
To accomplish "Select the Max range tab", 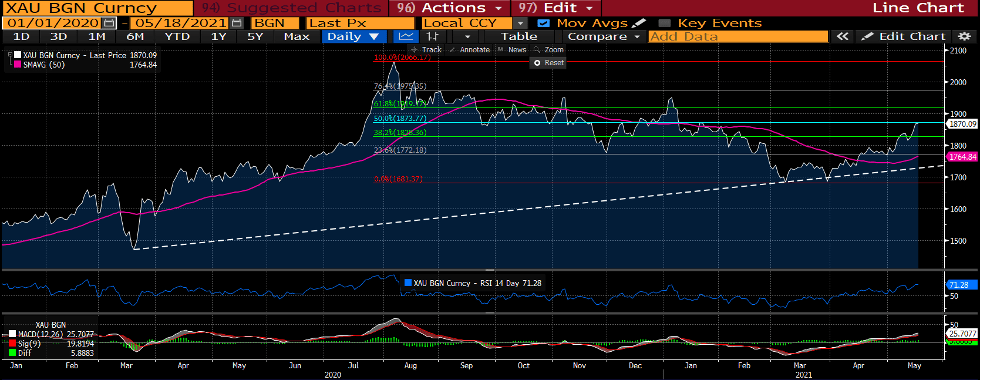I will point(297,36).
